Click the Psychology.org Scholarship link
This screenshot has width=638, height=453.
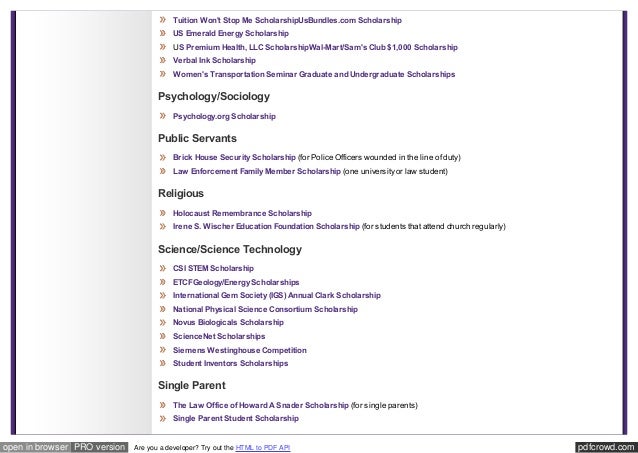(x=224, y=116)
